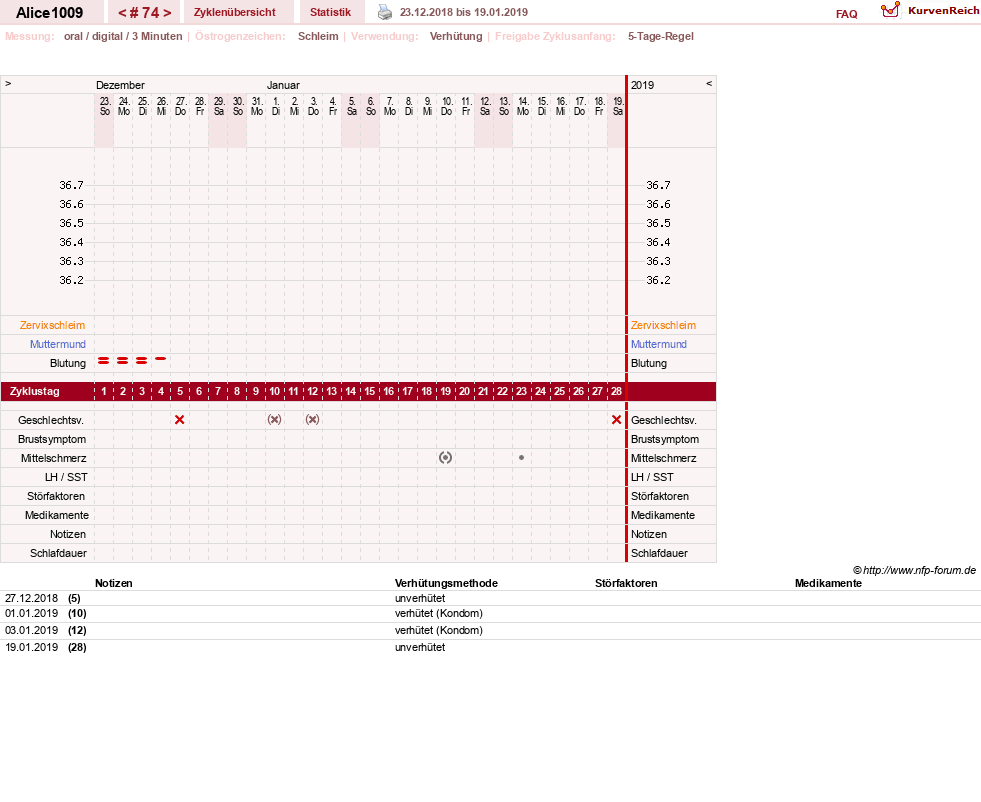Click the Verhütung usage value
This screenshot has height=802, width=981.
pyautogui.click(x=455, y=36)
